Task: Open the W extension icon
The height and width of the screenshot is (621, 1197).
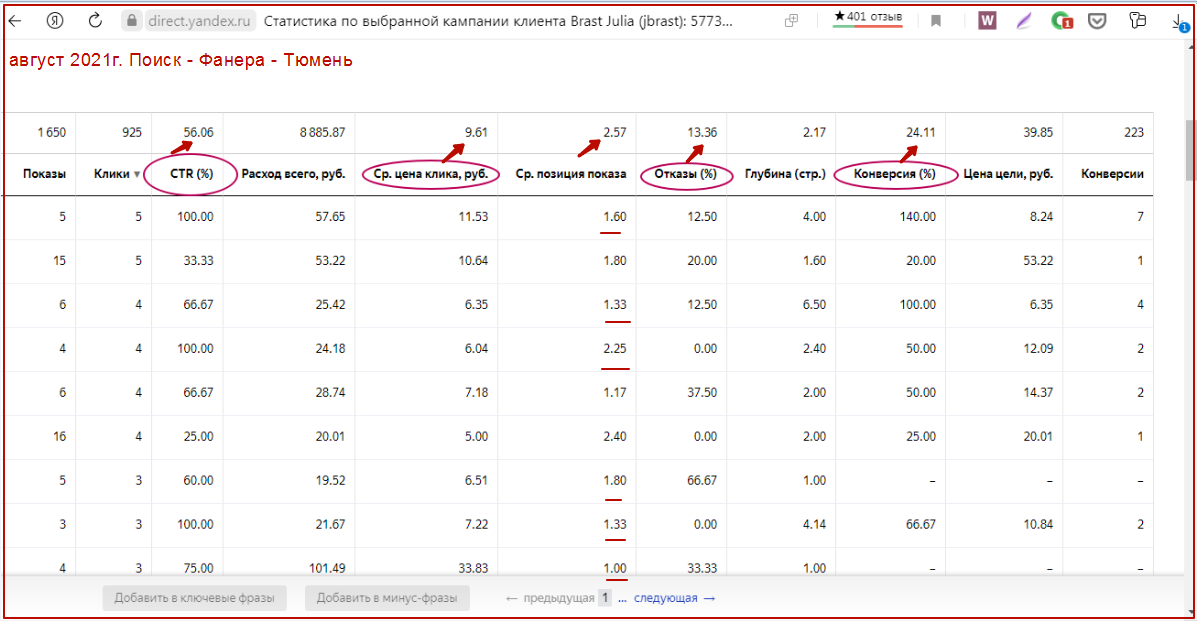Action: tap(987, 20)
